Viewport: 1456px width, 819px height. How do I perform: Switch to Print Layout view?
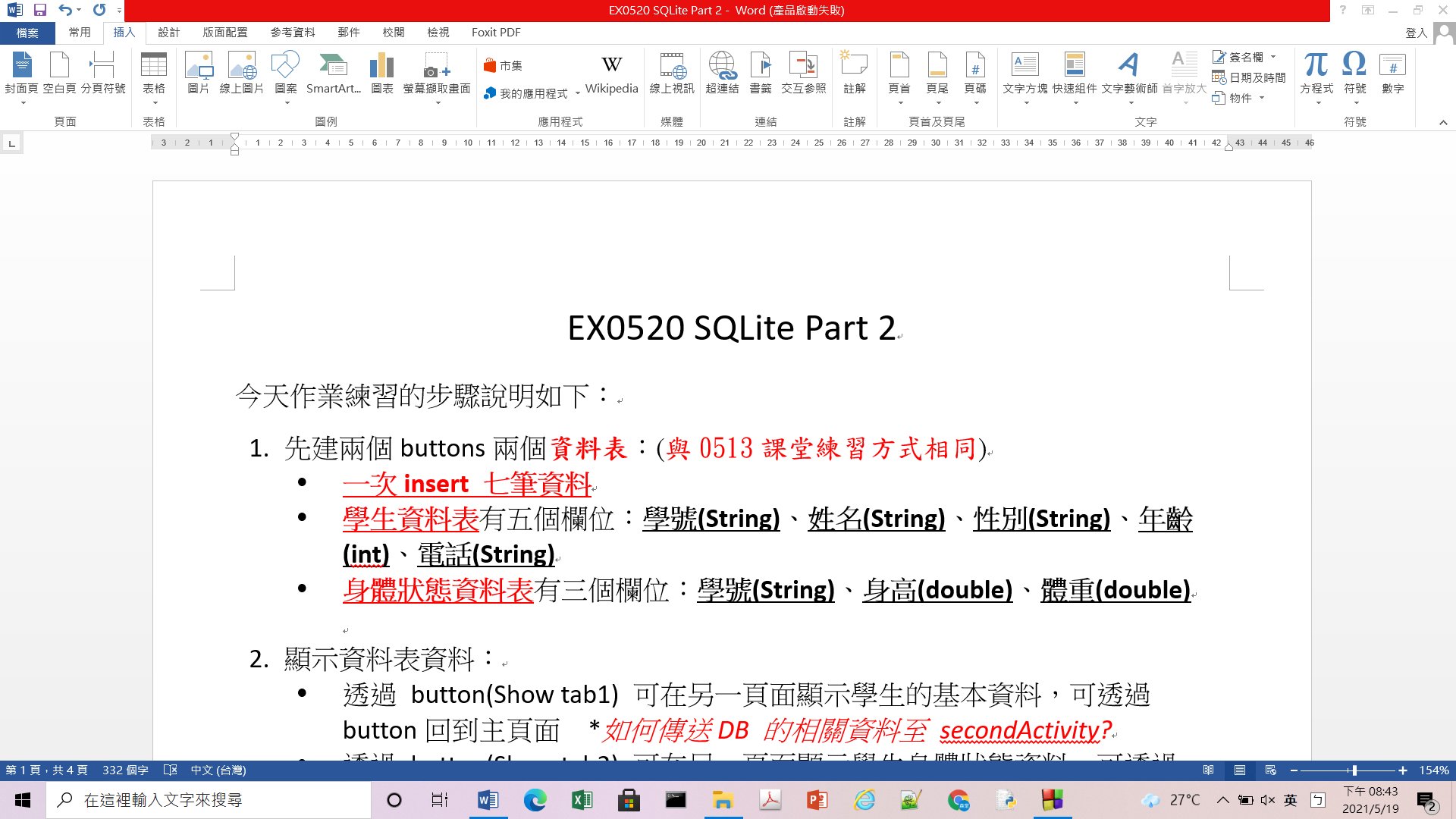(x=1239, y=770)
